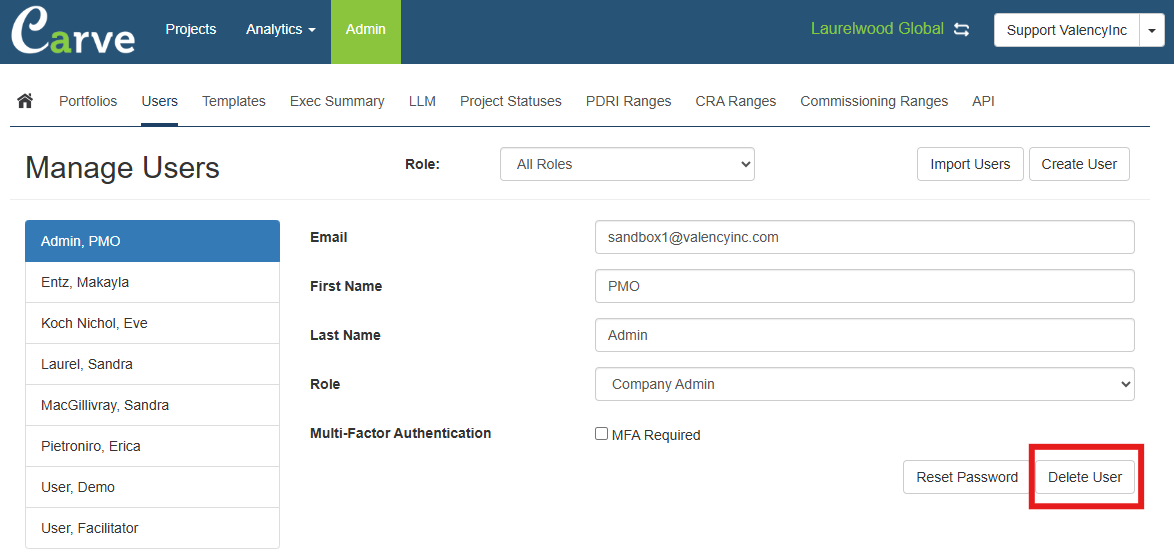Viewport: 1174px width, 555px height.
Task: Click the Import Users button
Action: 970,164
